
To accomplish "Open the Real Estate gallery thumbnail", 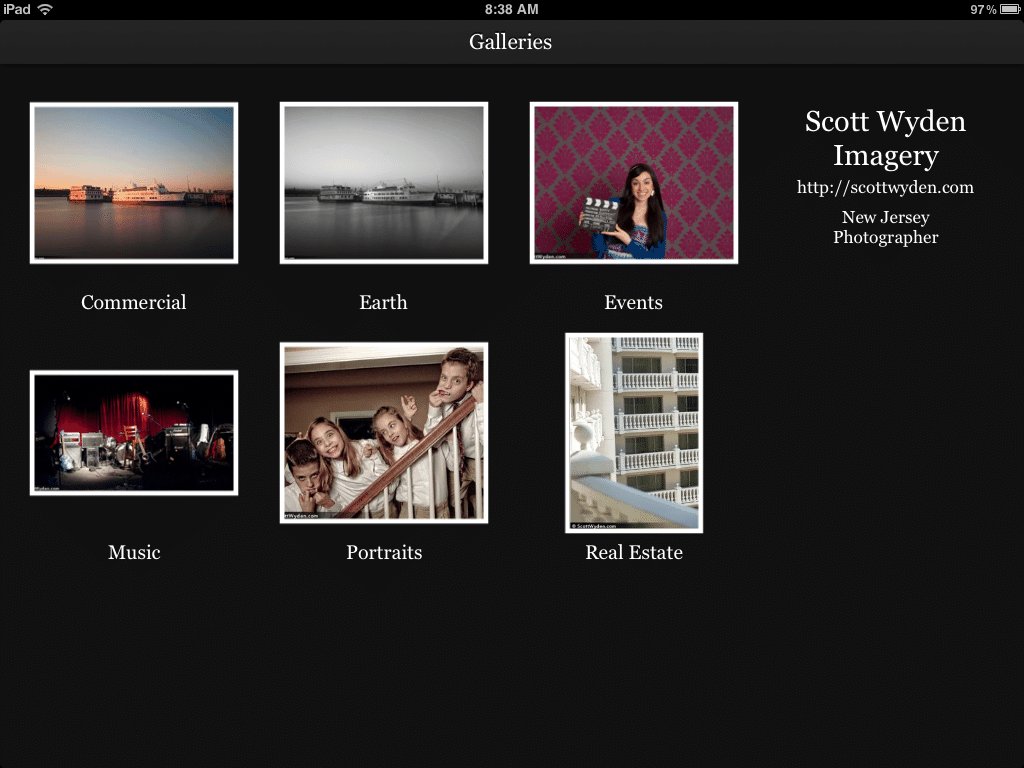I will [634, 432].
